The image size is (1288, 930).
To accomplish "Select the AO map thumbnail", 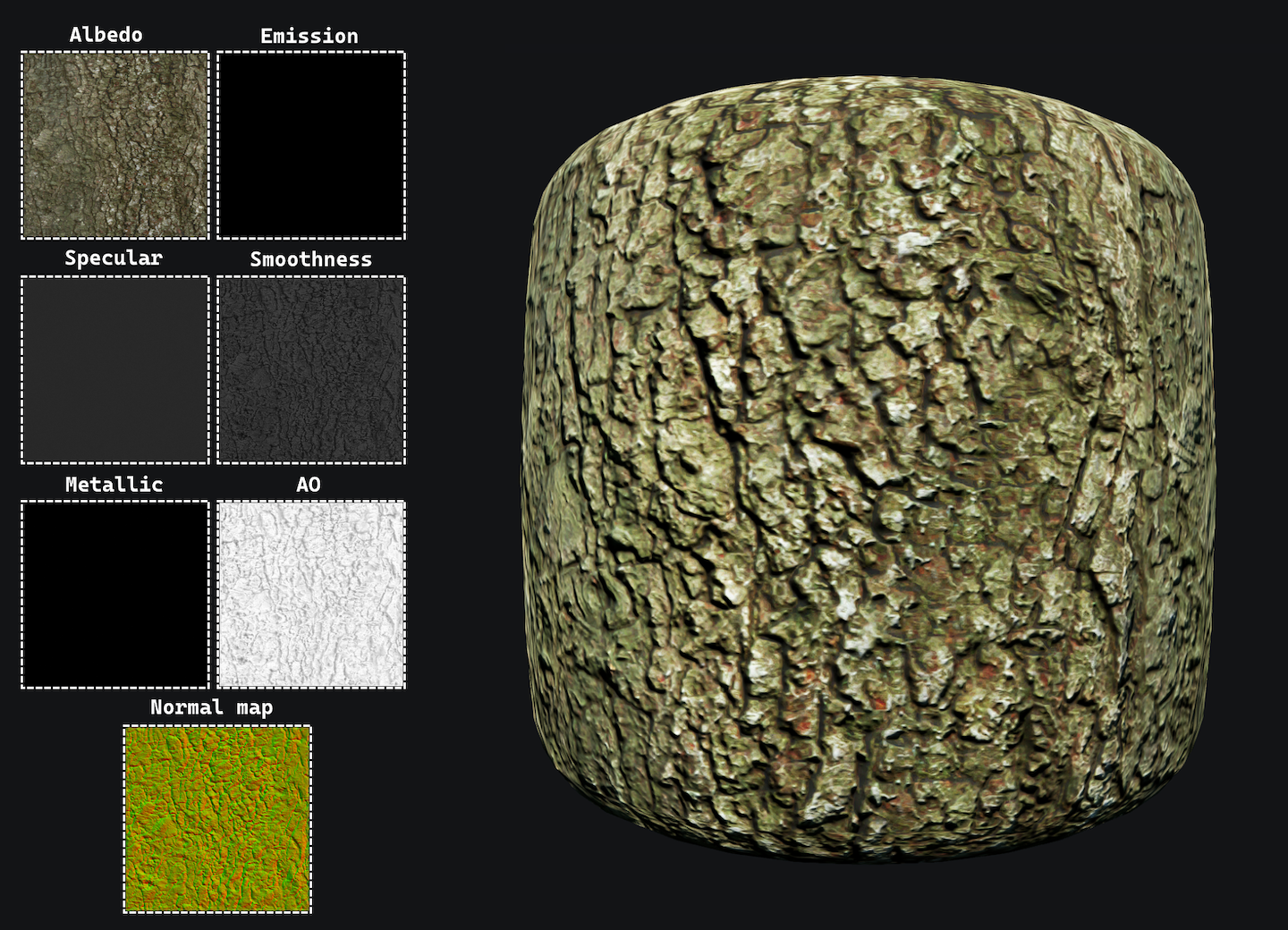I will 311,595.
